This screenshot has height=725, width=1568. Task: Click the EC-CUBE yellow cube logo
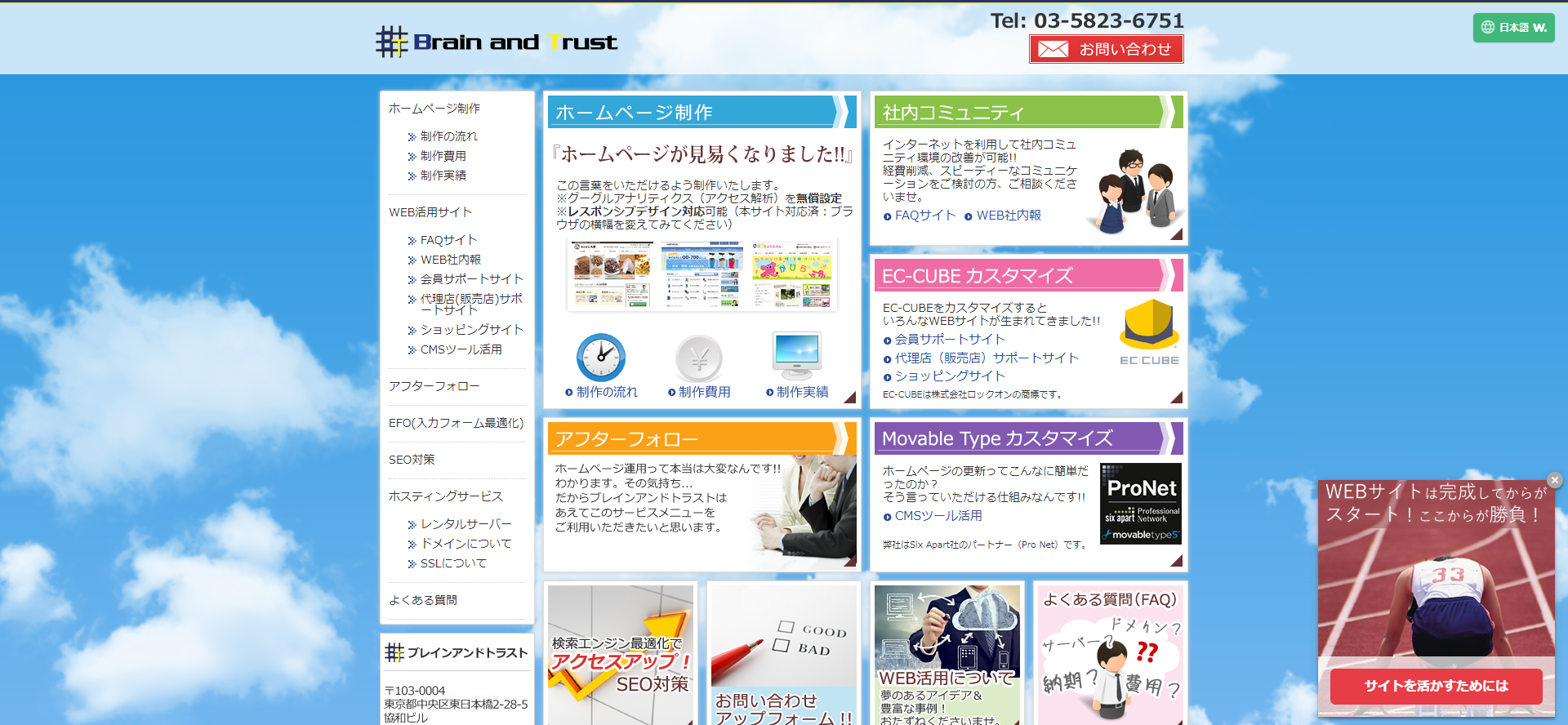click(x=1149, y=326)
